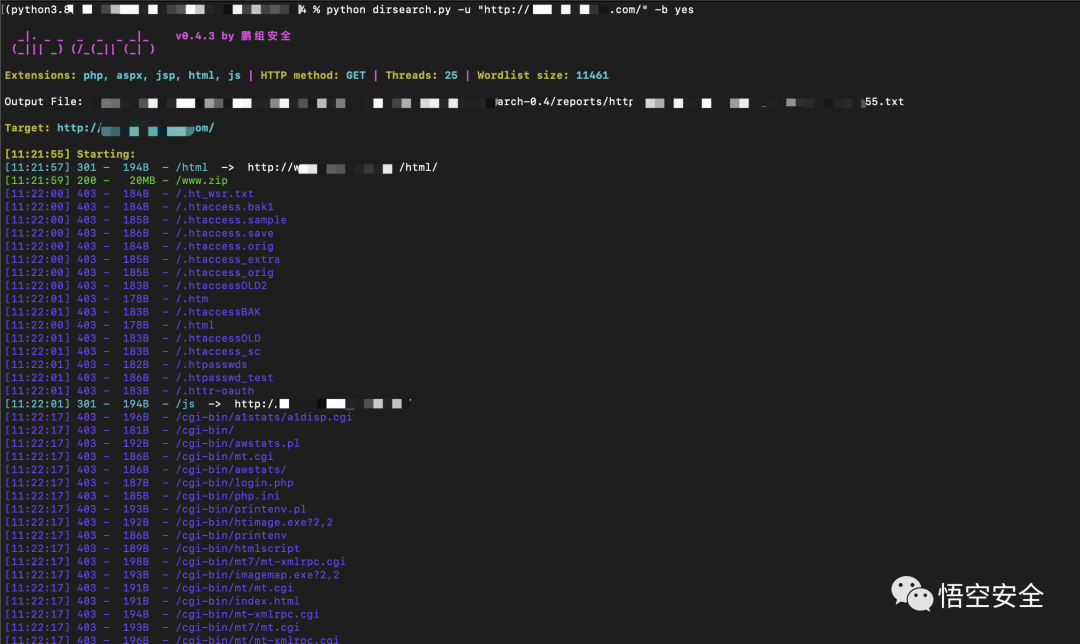Viewport: 1080px width, 644px height.
Task: Click the /.htaccess_orig entry
Action: pos(225,273)
